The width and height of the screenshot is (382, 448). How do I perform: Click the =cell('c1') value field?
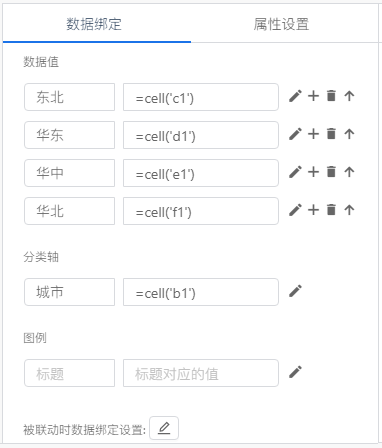click(201, 97)
